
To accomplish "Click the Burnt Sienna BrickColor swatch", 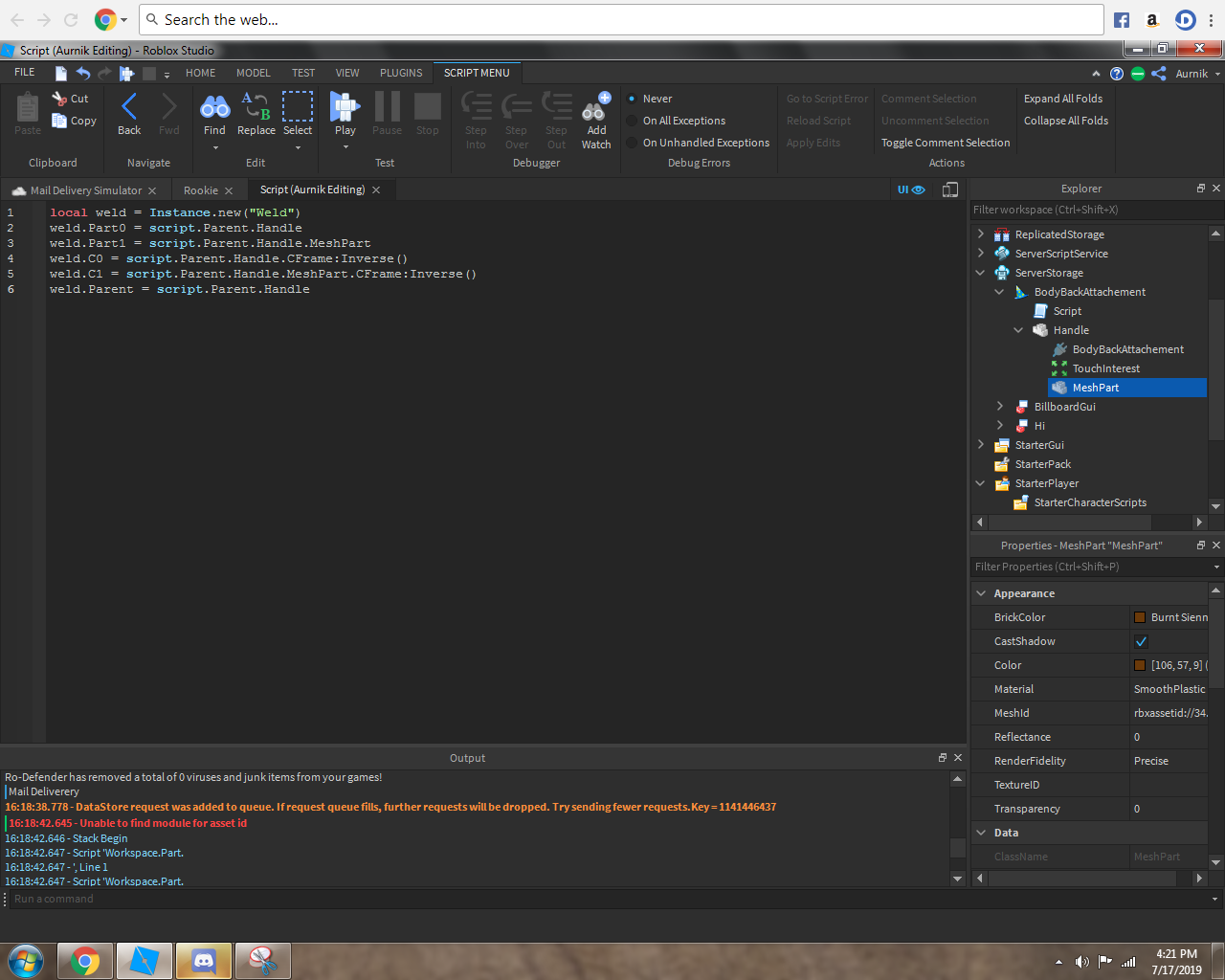I will tap(1138, 617).
